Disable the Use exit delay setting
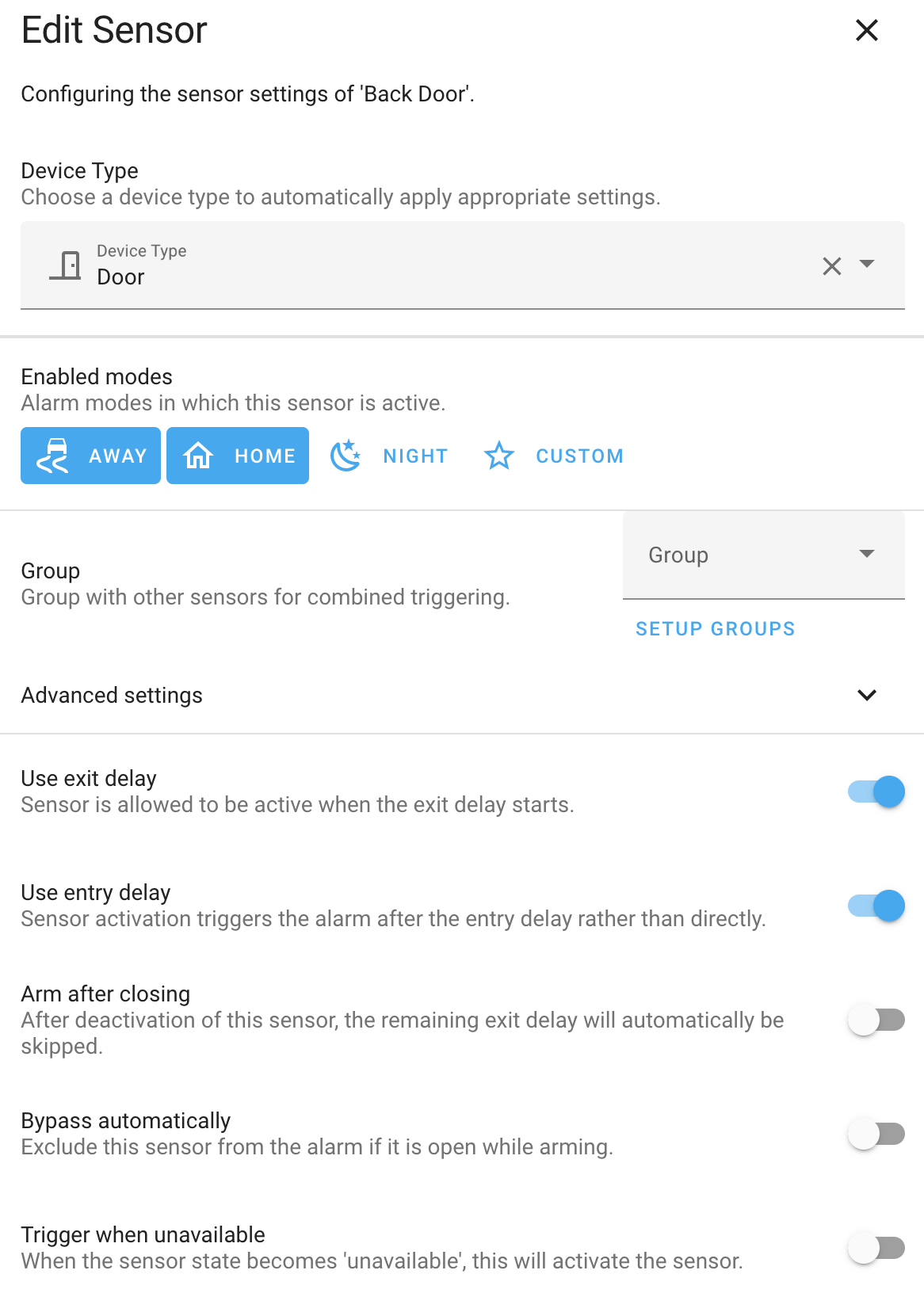 pyautogui.click(x=875, y=791)
